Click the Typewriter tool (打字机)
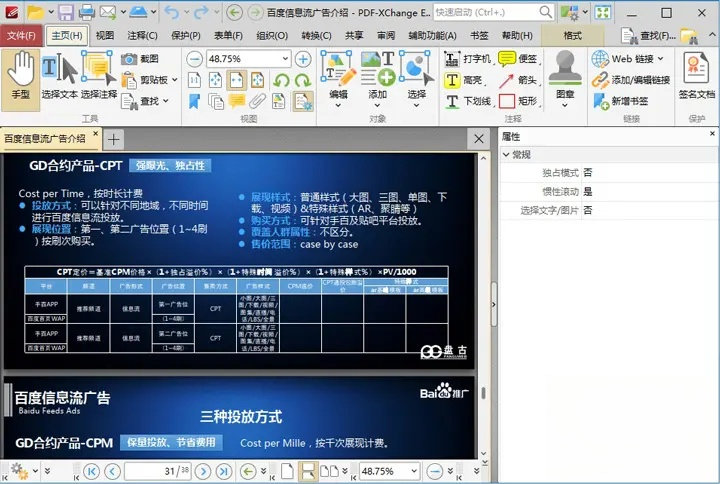 point(467,59)
